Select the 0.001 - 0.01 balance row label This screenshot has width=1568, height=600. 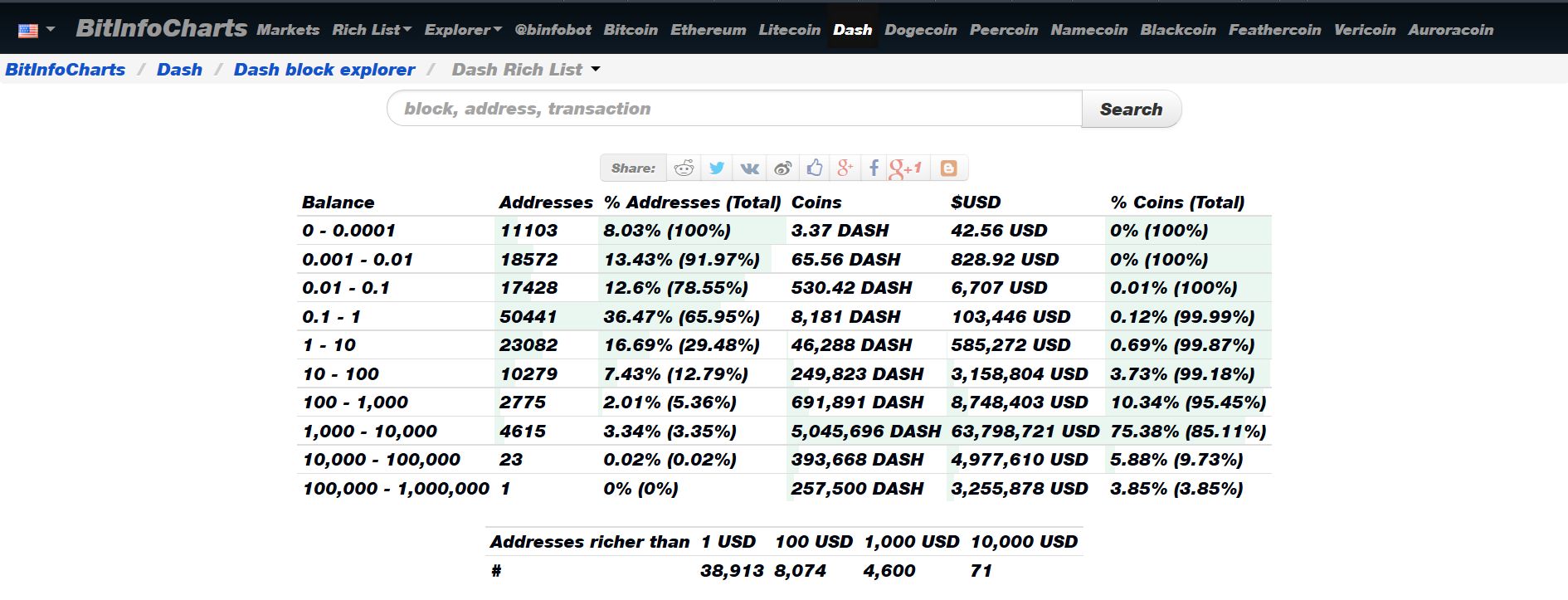pos(358,260)
